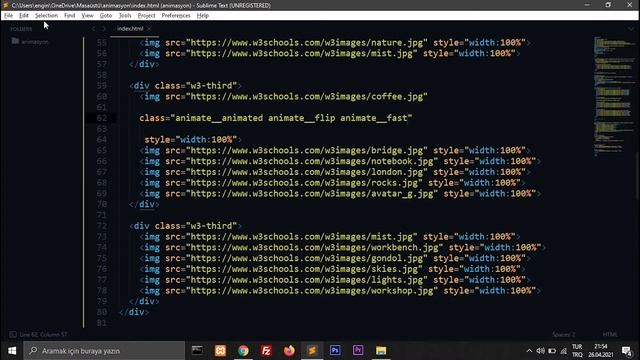Click the animasyon folder icon
This screenshot has width=640, height=360.
click(x=16, y=41)
